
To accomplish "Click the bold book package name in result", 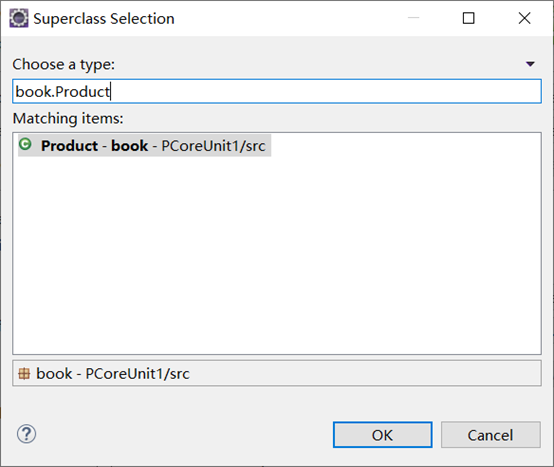I will pos(129,146).
